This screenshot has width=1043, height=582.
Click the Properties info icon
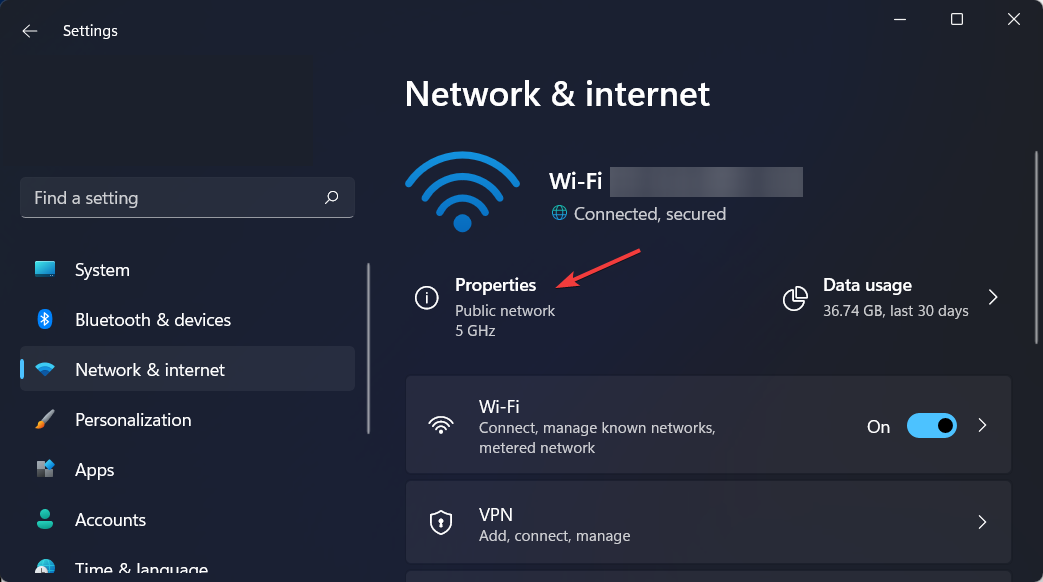(x=426, y=297)
